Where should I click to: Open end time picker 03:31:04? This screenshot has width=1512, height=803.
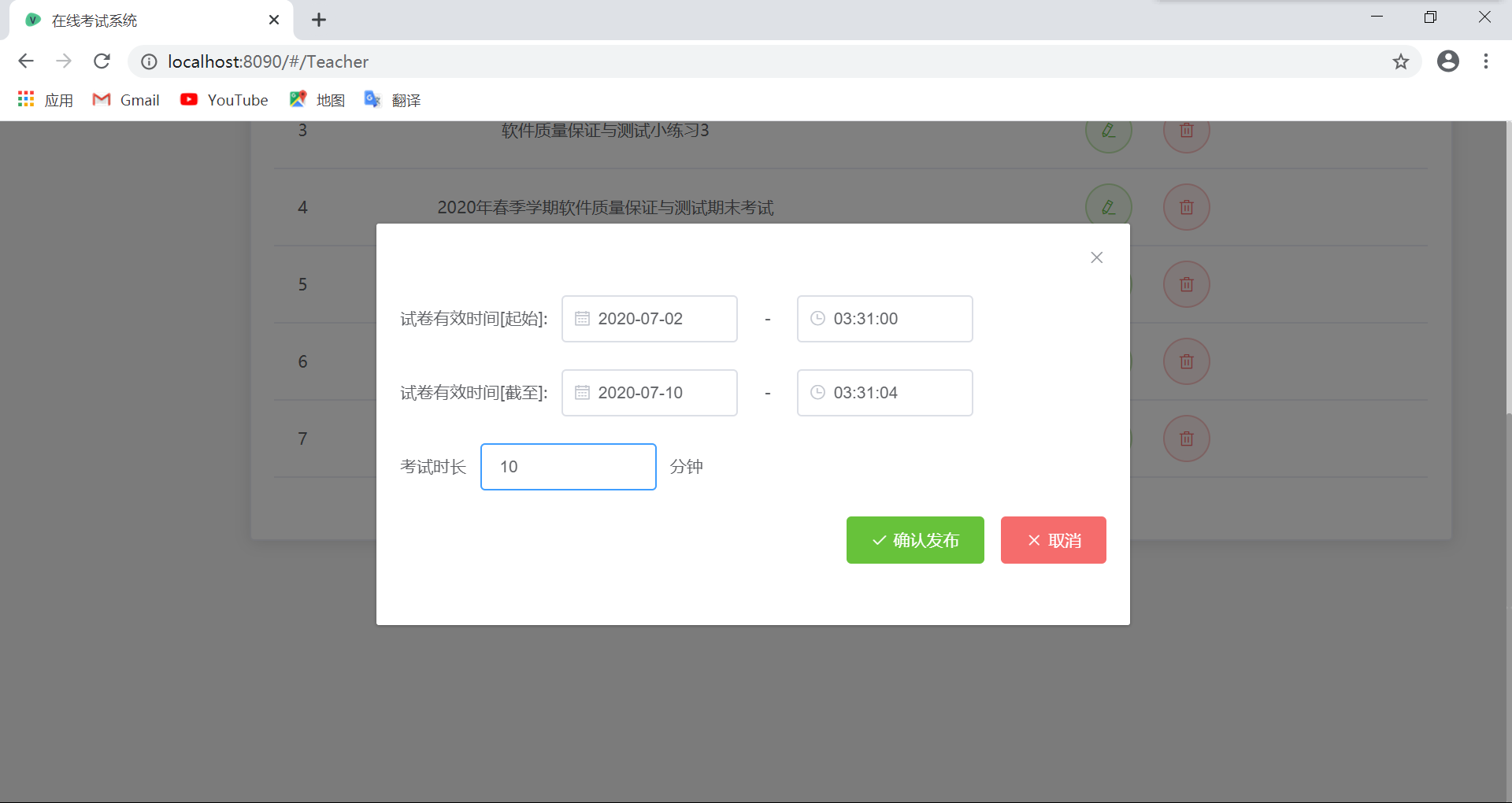click(884, 393)
